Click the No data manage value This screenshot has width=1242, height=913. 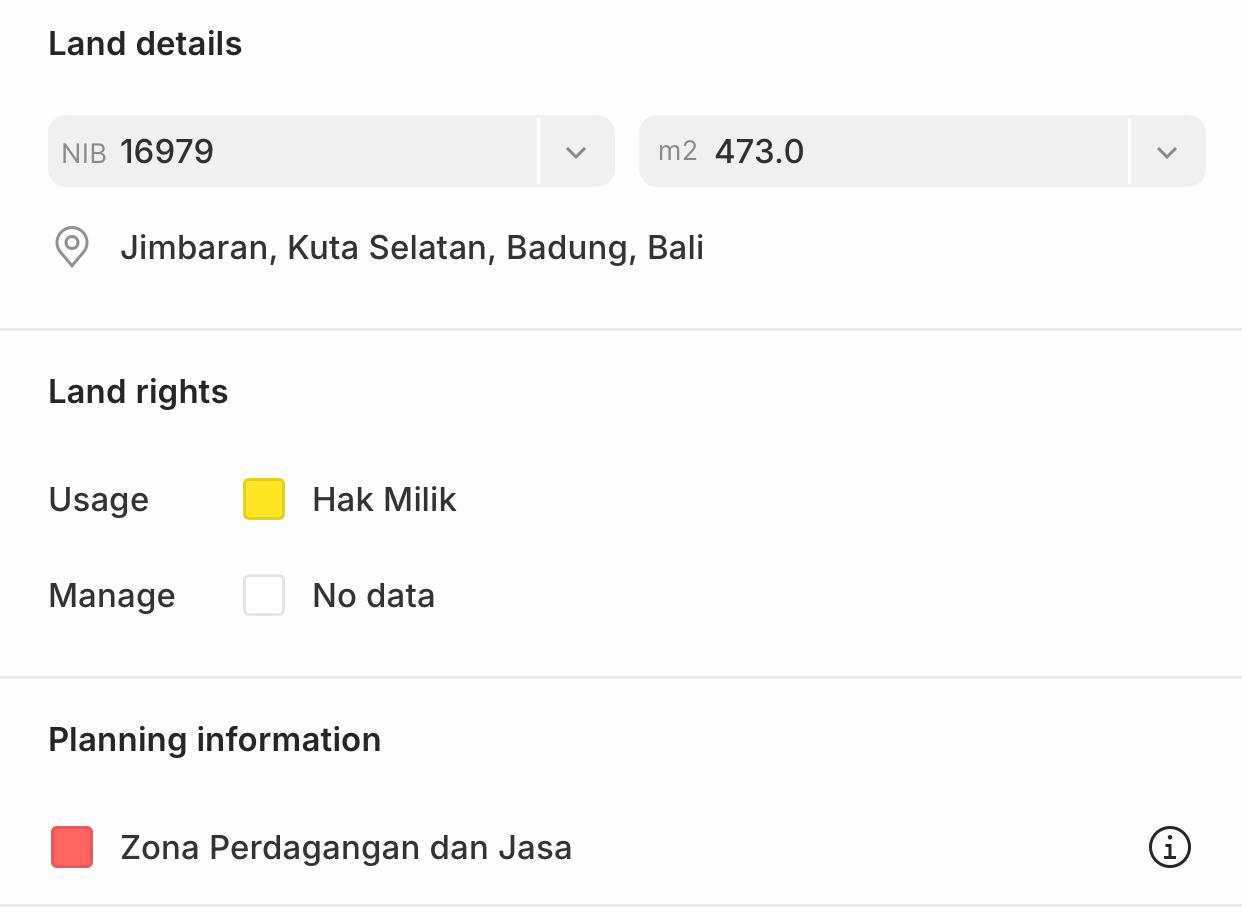373,595
